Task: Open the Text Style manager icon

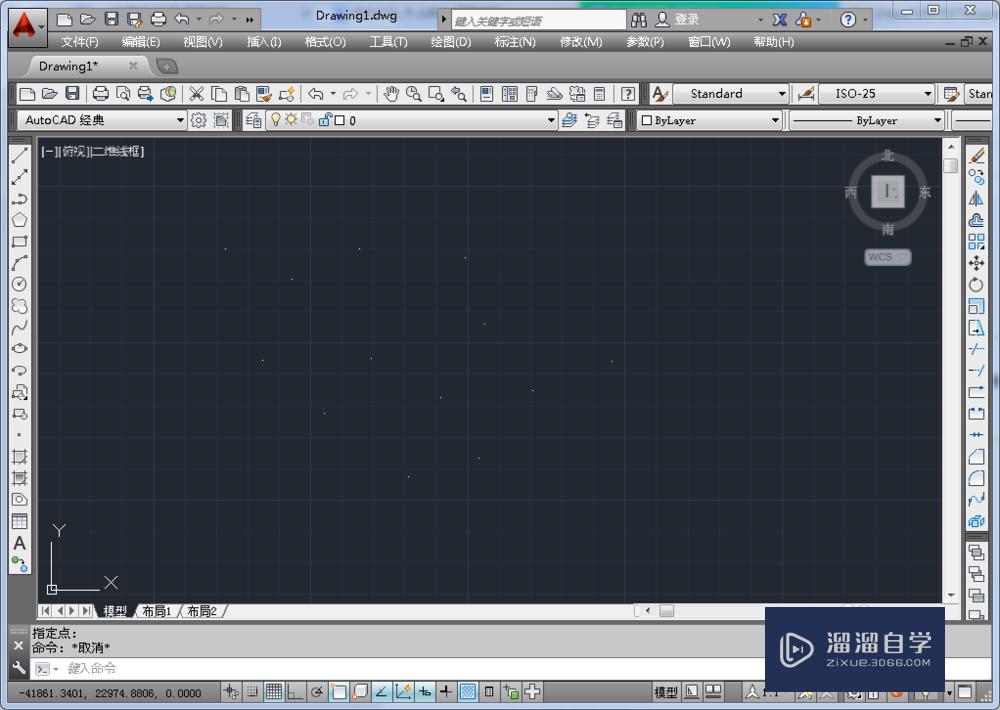Action: point(659,94)
